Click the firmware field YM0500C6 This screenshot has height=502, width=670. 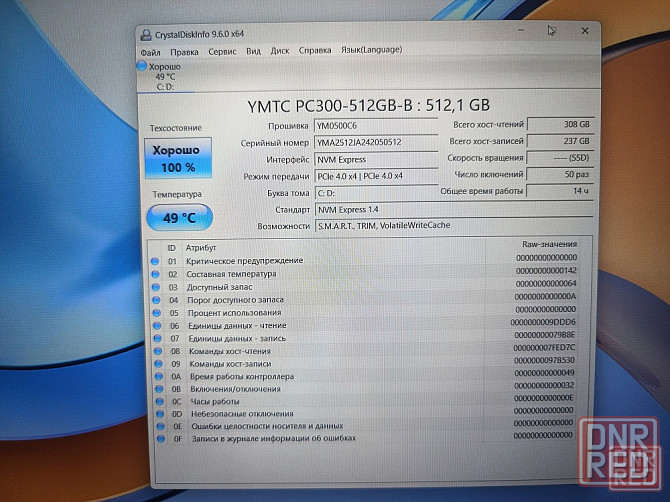pos(376,126)
